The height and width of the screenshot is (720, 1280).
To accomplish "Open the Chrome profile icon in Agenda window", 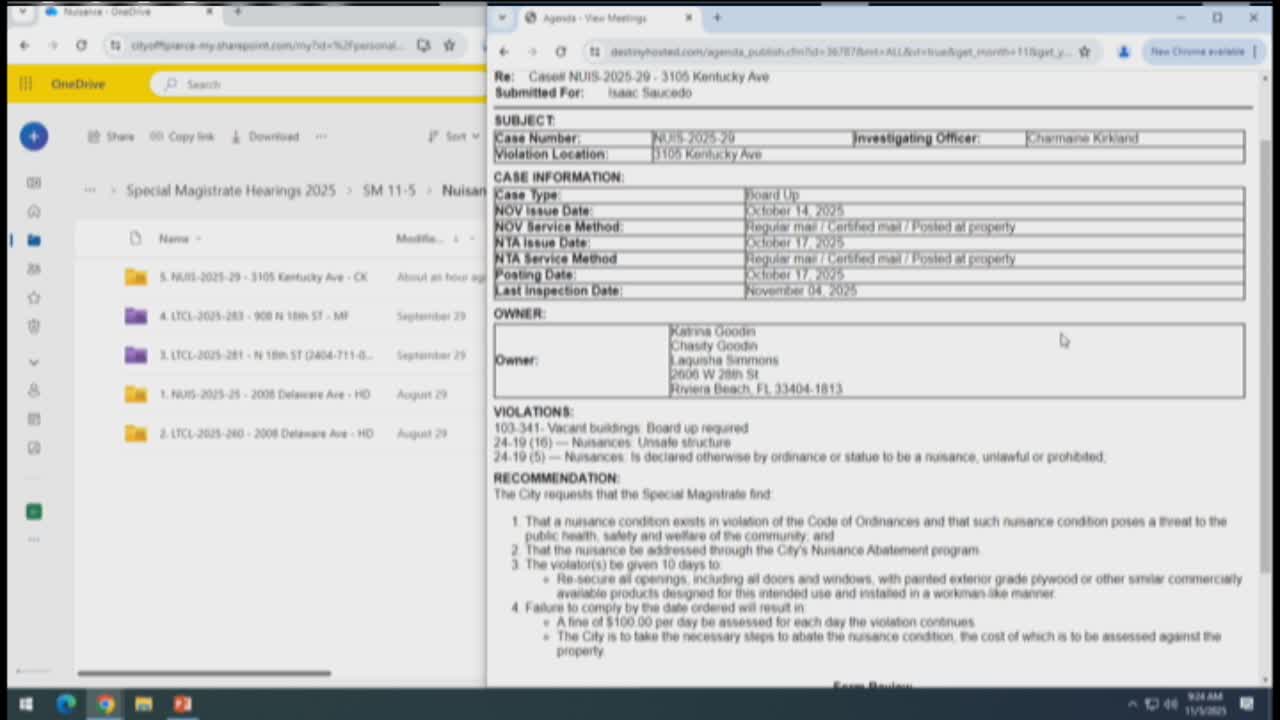I will [1123, 51].
